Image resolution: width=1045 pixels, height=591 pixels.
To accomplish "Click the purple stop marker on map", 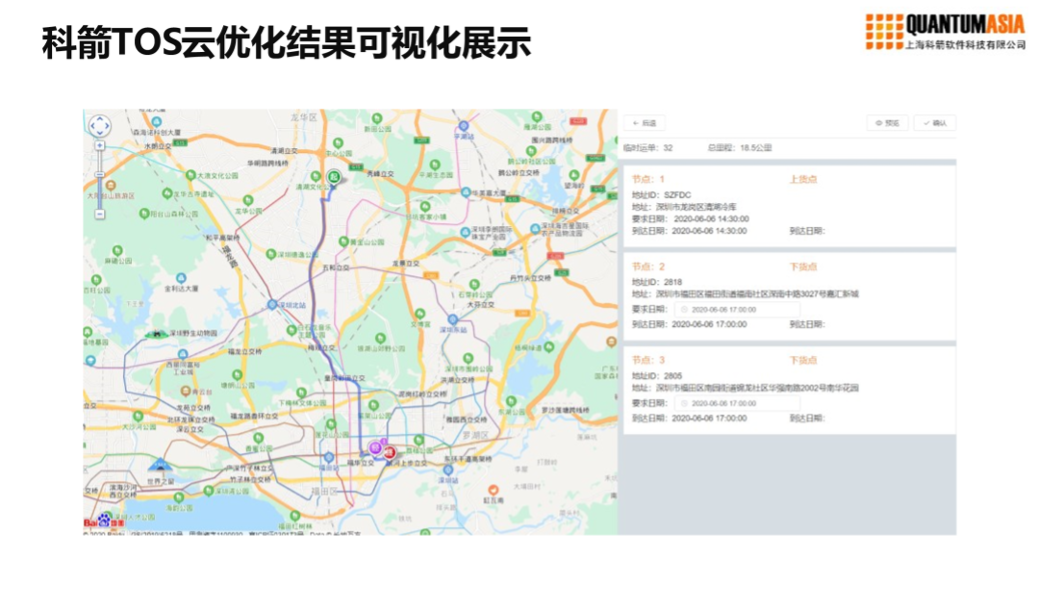I will [x=377, y=447].
